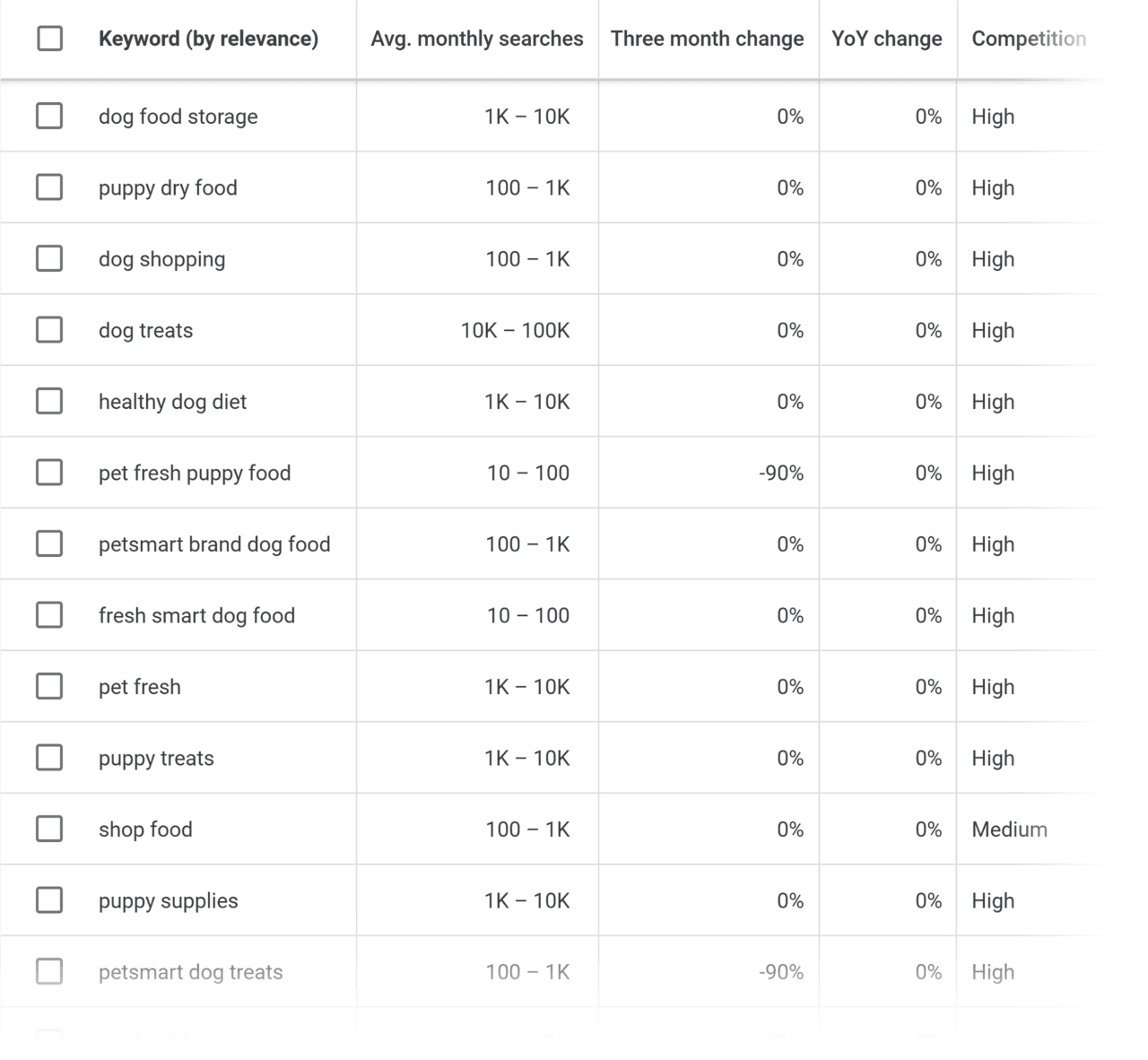Tick the select-all checkbox in header

pyautogui.click(x=49, y=39)
